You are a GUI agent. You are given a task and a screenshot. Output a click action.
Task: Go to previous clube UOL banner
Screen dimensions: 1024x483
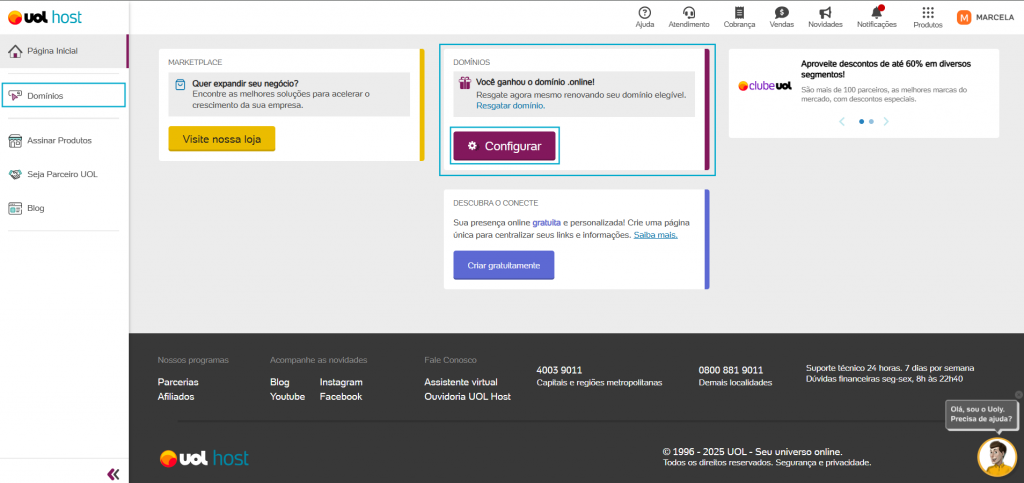point(842,121)
